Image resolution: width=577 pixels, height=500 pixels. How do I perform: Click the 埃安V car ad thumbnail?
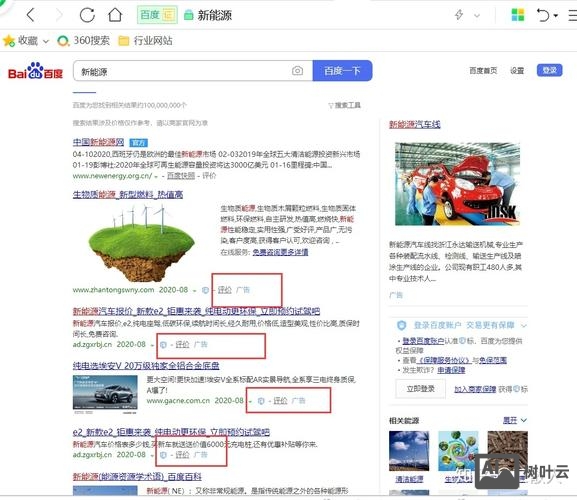[105, 393]
